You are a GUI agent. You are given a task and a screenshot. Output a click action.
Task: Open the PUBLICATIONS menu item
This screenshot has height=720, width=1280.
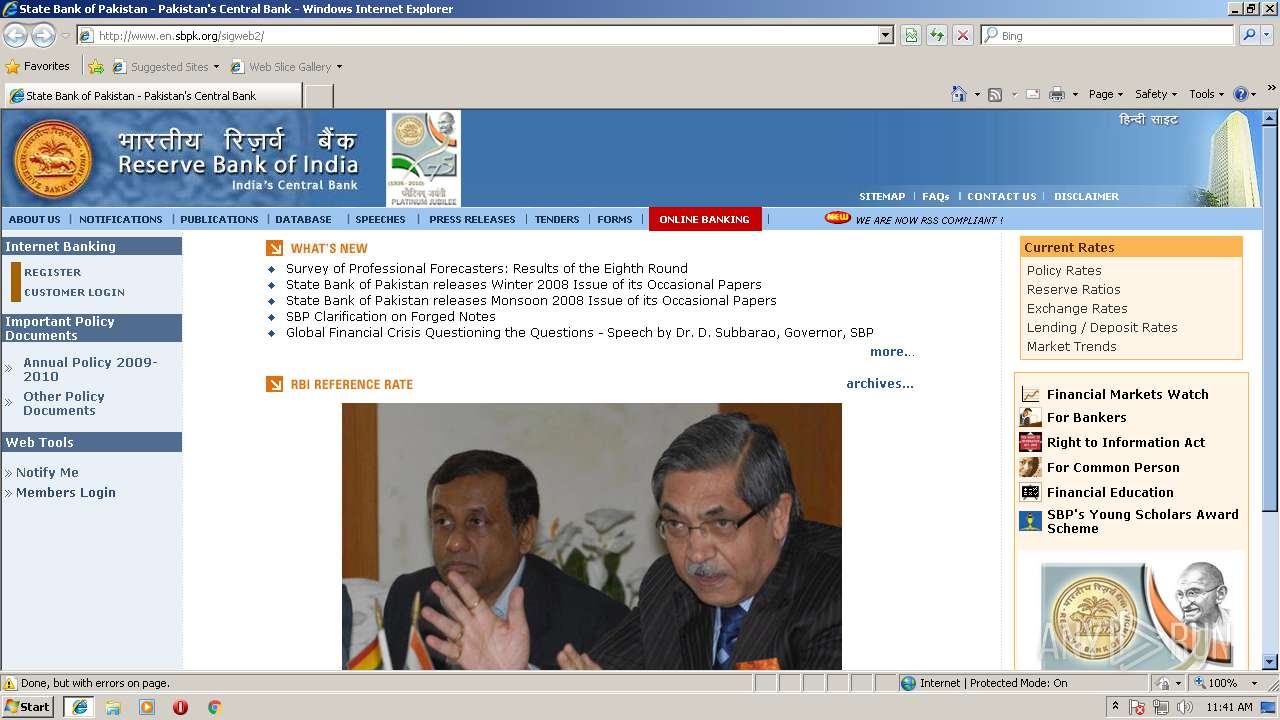pyautogui.click(x=219, y=219)
